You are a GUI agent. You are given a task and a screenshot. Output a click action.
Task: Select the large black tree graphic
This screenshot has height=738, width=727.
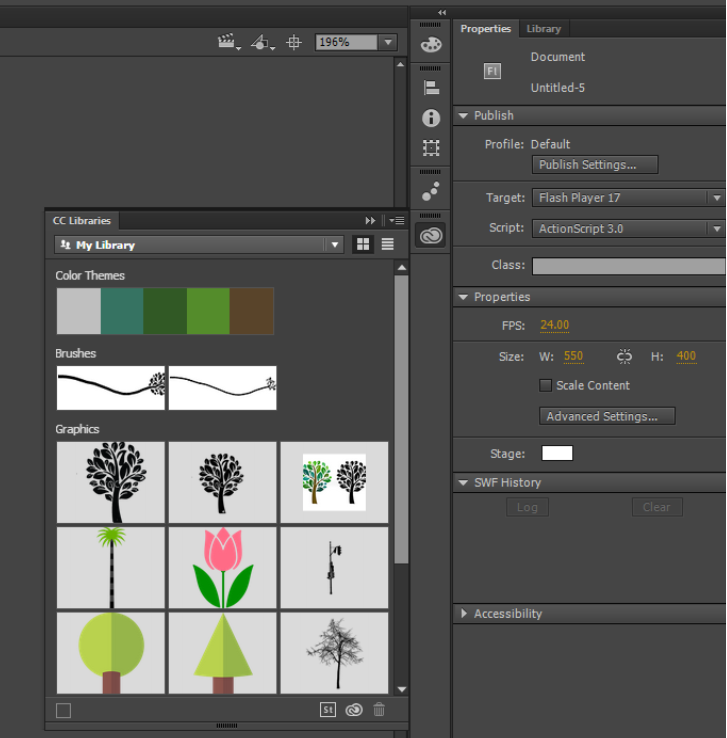[x=111, y=482]
